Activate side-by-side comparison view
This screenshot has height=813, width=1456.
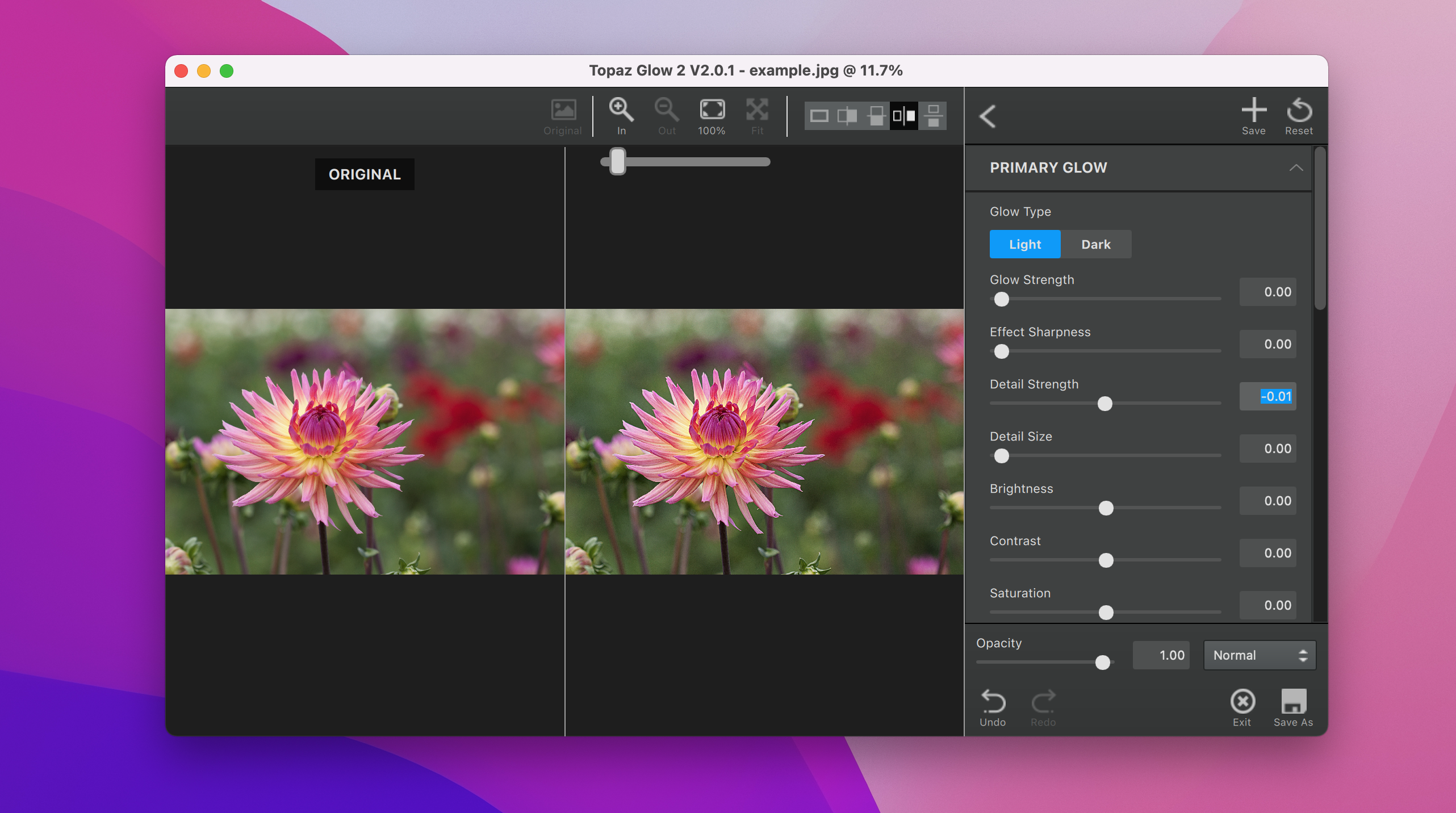point(904,116)
